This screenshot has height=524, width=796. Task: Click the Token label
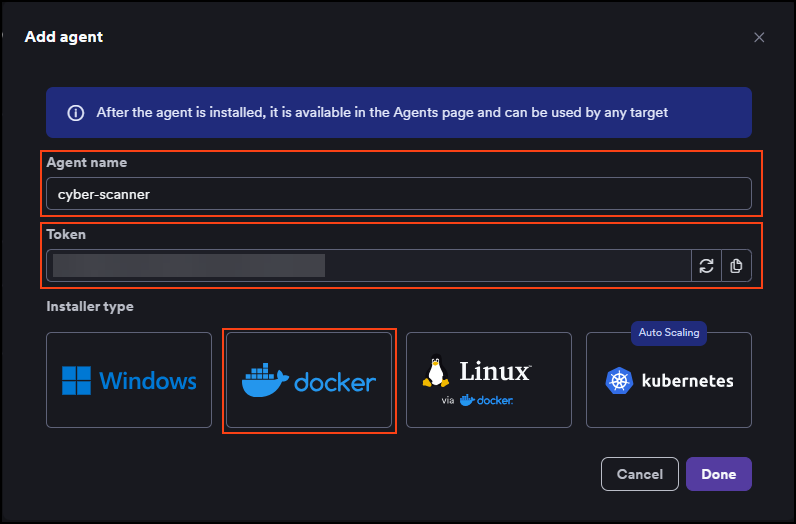click(x=66, y=234)
